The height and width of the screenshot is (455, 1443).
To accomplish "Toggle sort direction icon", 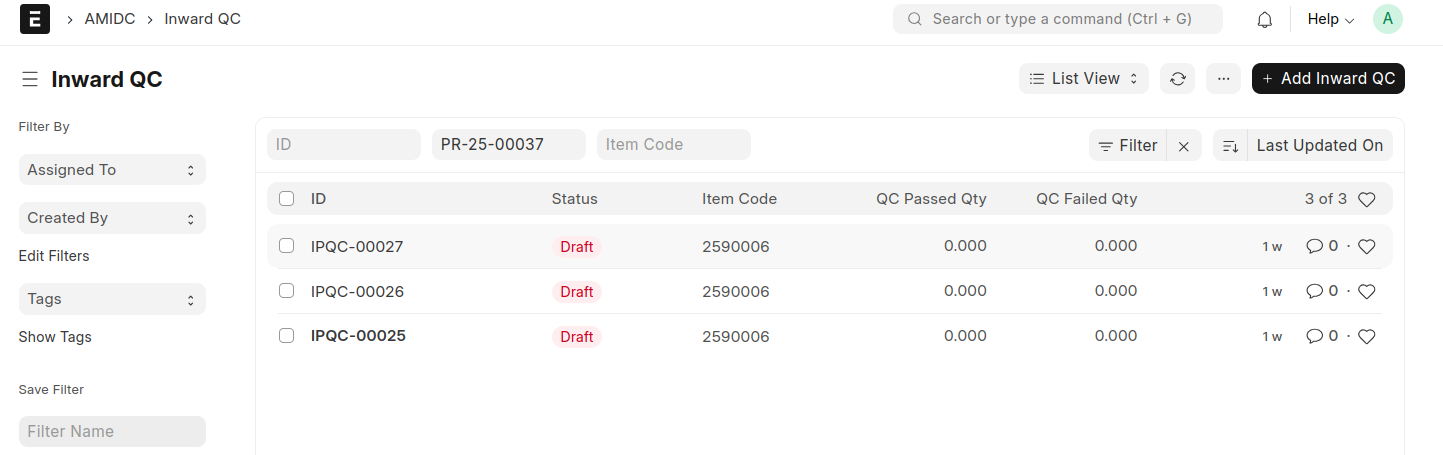I will point(1231,145).
